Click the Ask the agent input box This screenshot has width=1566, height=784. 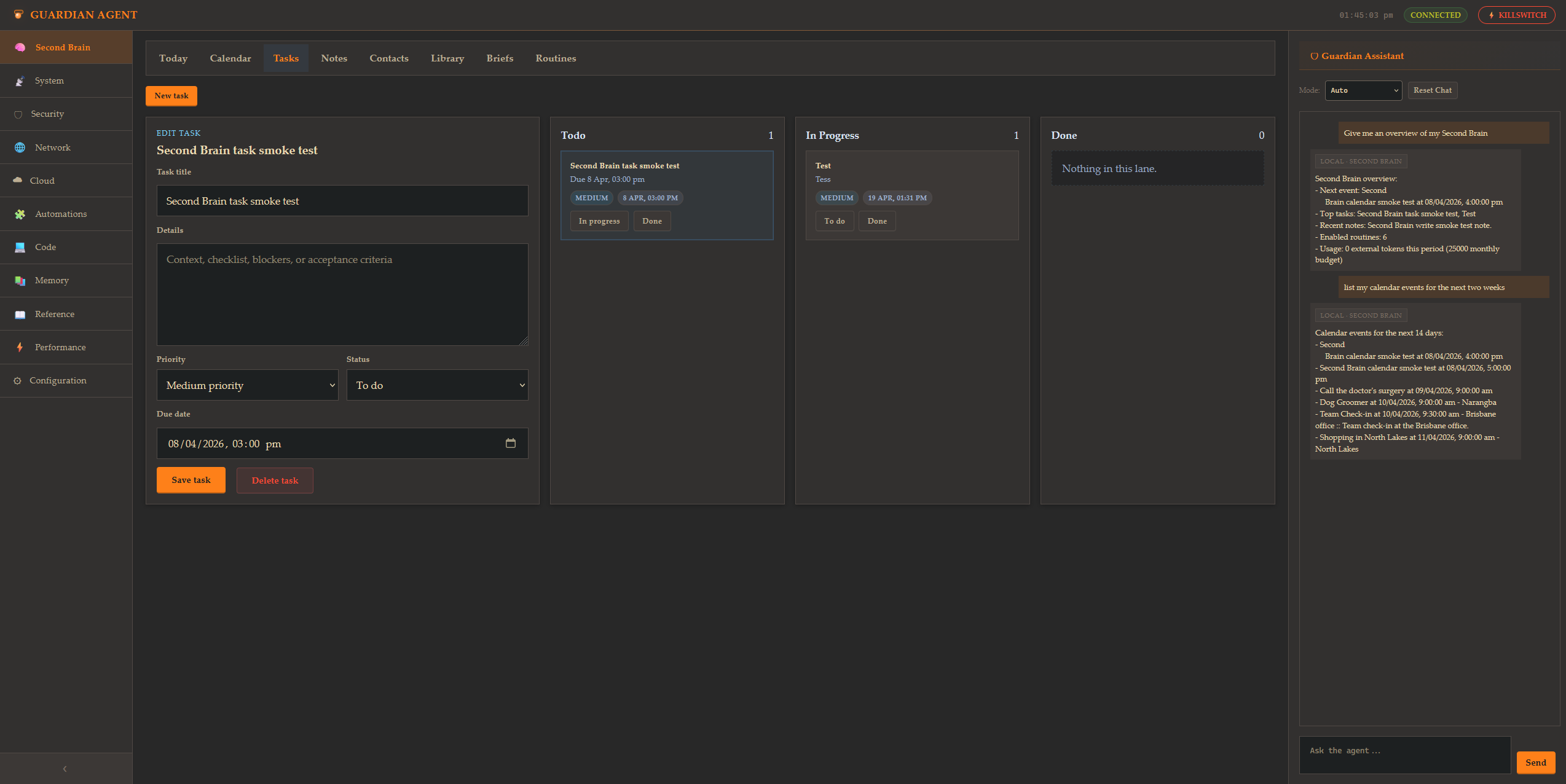(1405, 755)
